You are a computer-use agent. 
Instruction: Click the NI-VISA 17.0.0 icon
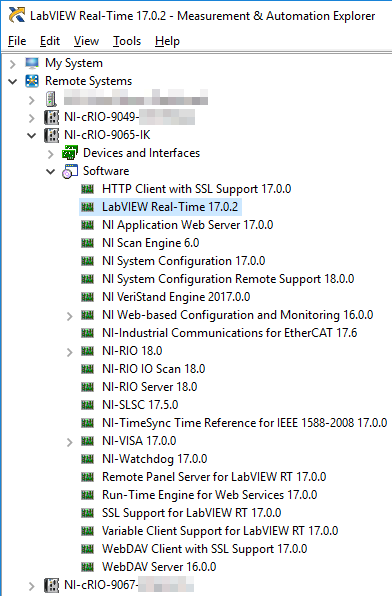[88, 441]
